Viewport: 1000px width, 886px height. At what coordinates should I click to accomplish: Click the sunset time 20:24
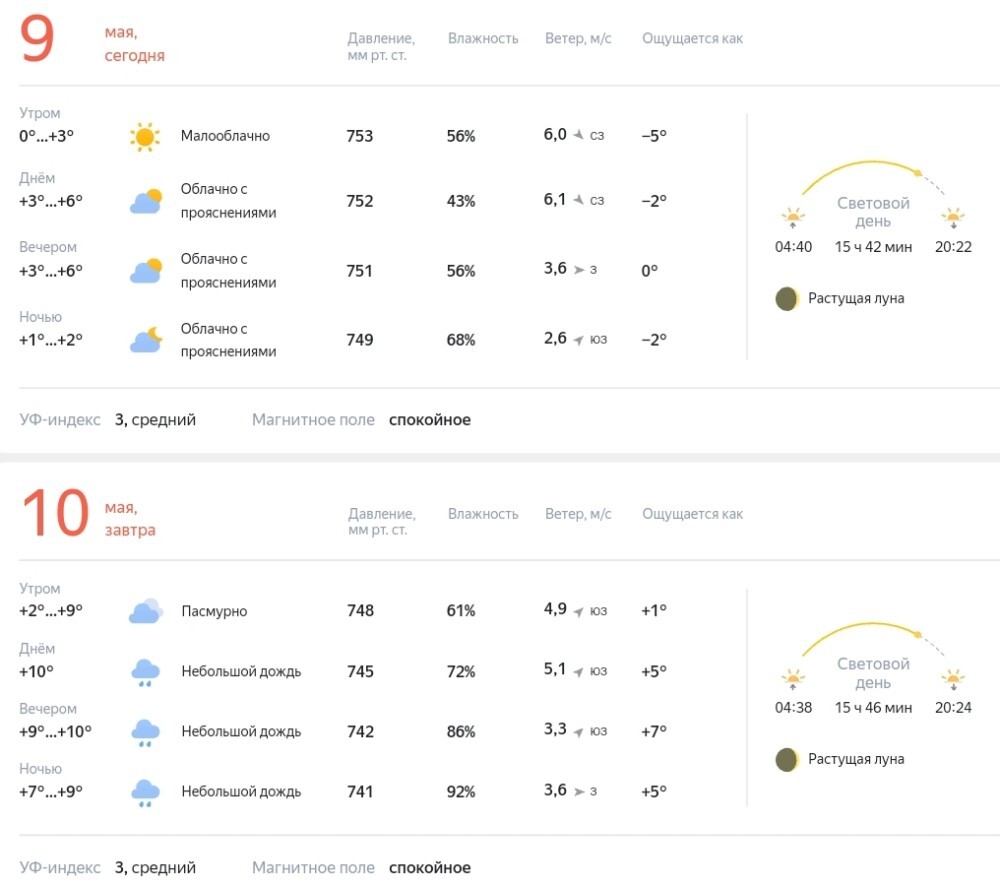coord(953,707)
